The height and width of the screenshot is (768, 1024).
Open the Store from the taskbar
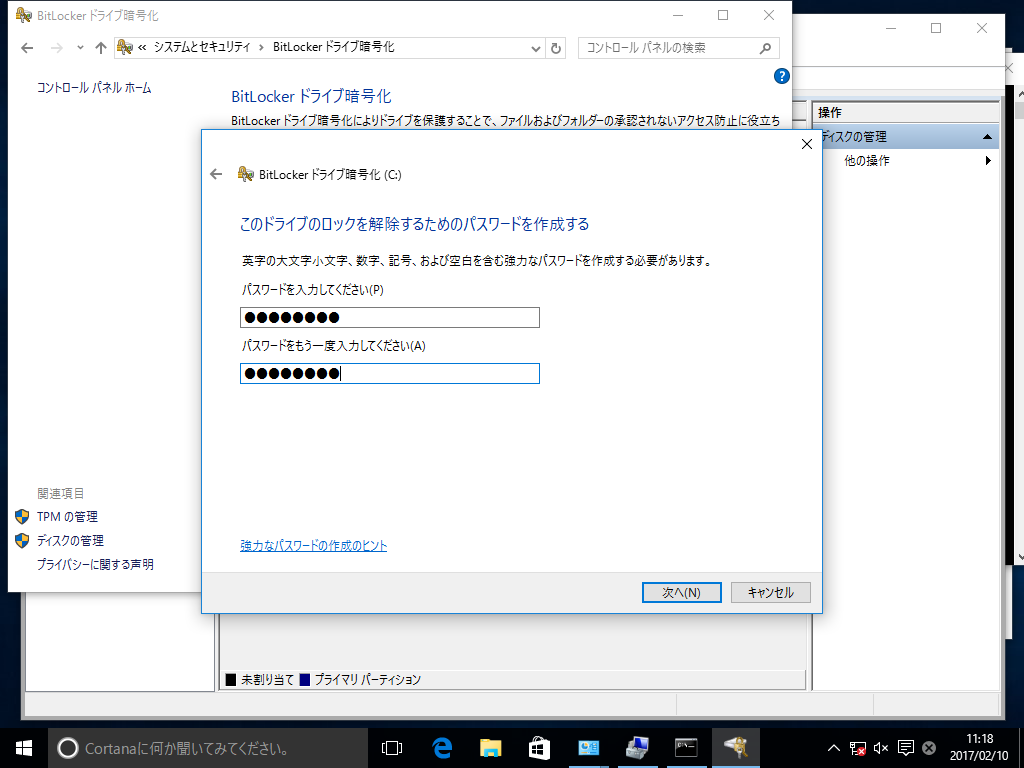539,748
